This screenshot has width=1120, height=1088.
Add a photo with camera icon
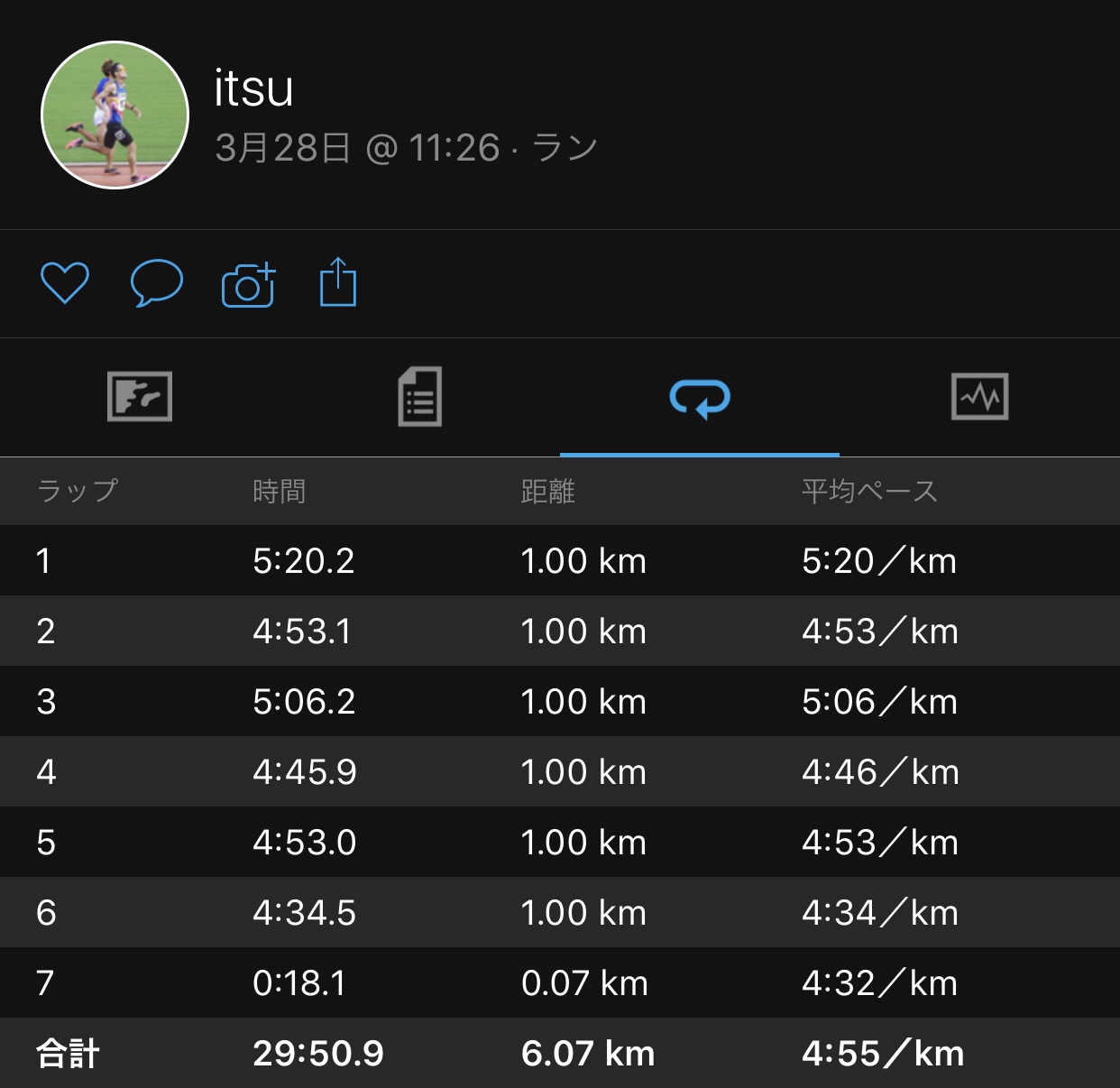pyautogui.click(x=248, y=285)
